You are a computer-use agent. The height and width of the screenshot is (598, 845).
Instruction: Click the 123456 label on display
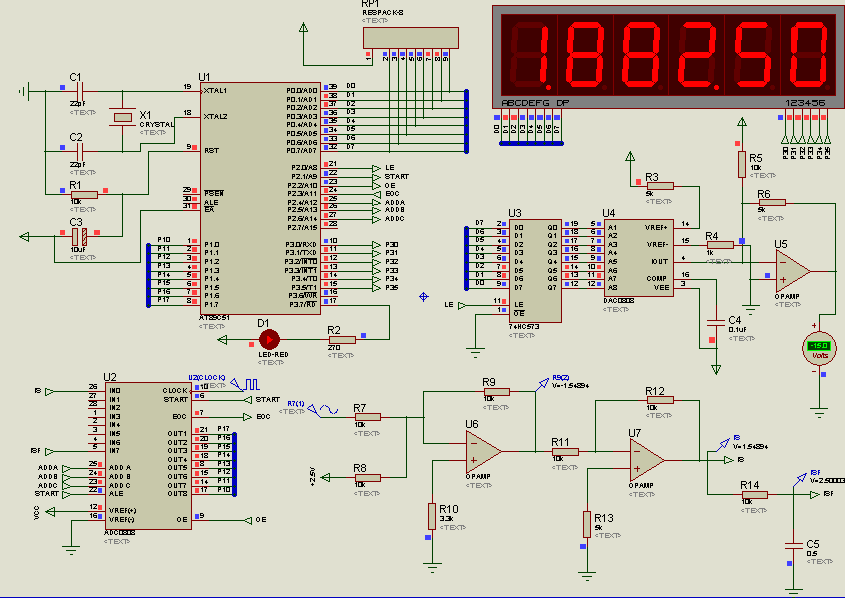pos(806,103)
